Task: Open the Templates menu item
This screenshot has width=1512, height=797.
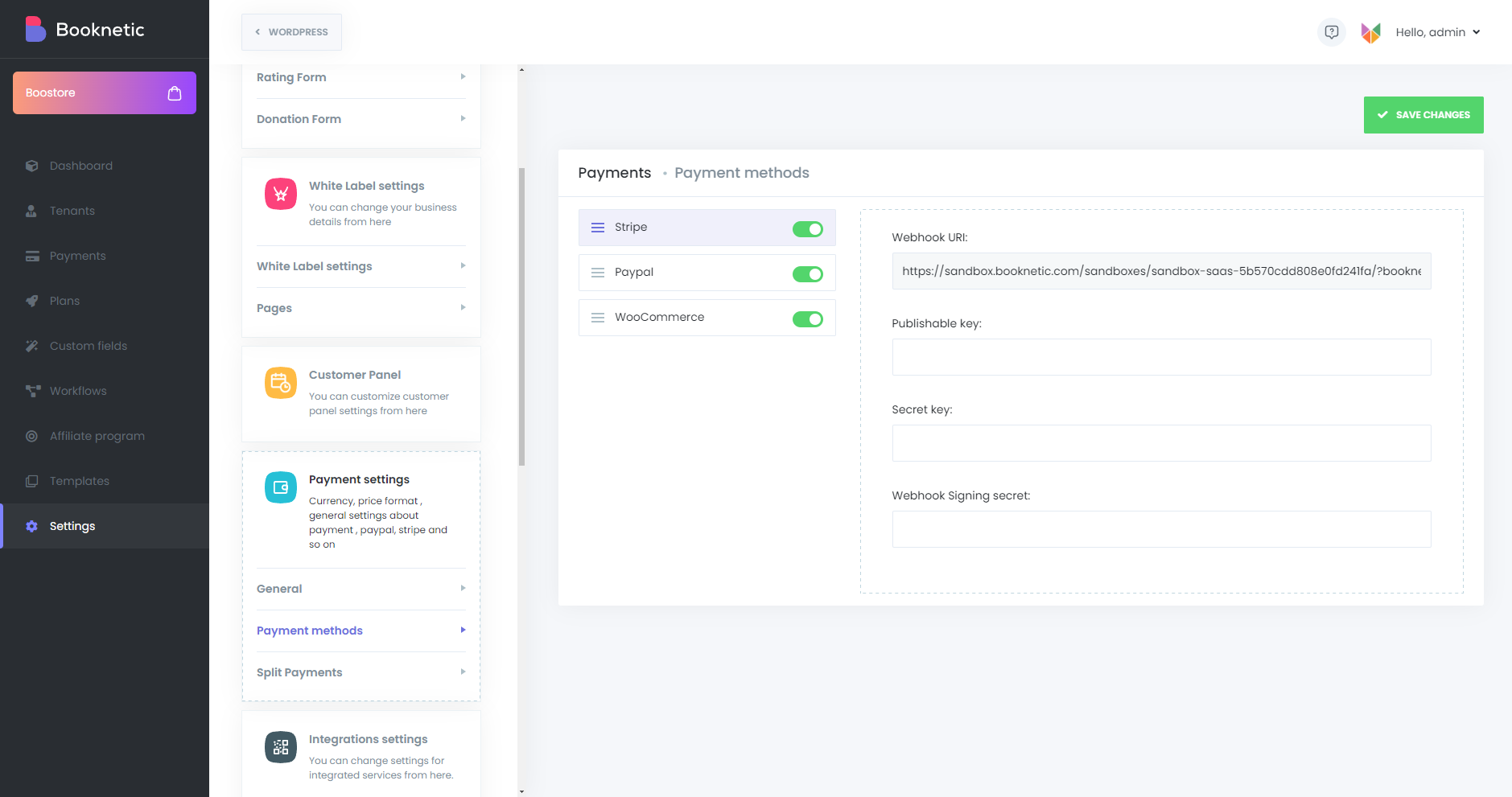Action: click(x=105, y=481)
